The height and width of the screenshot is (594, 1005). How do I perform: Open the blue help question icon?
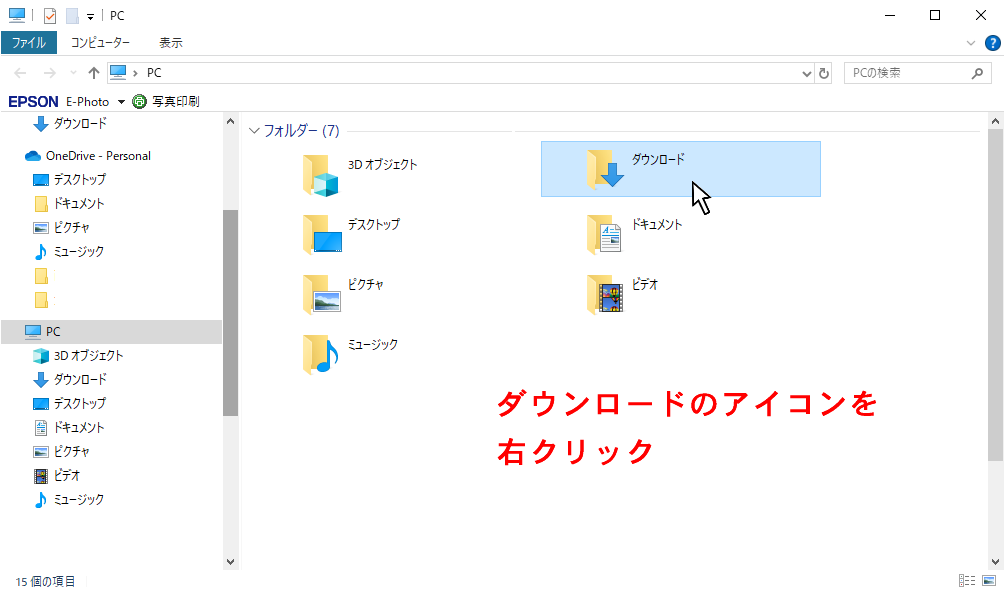pos(993,43)
